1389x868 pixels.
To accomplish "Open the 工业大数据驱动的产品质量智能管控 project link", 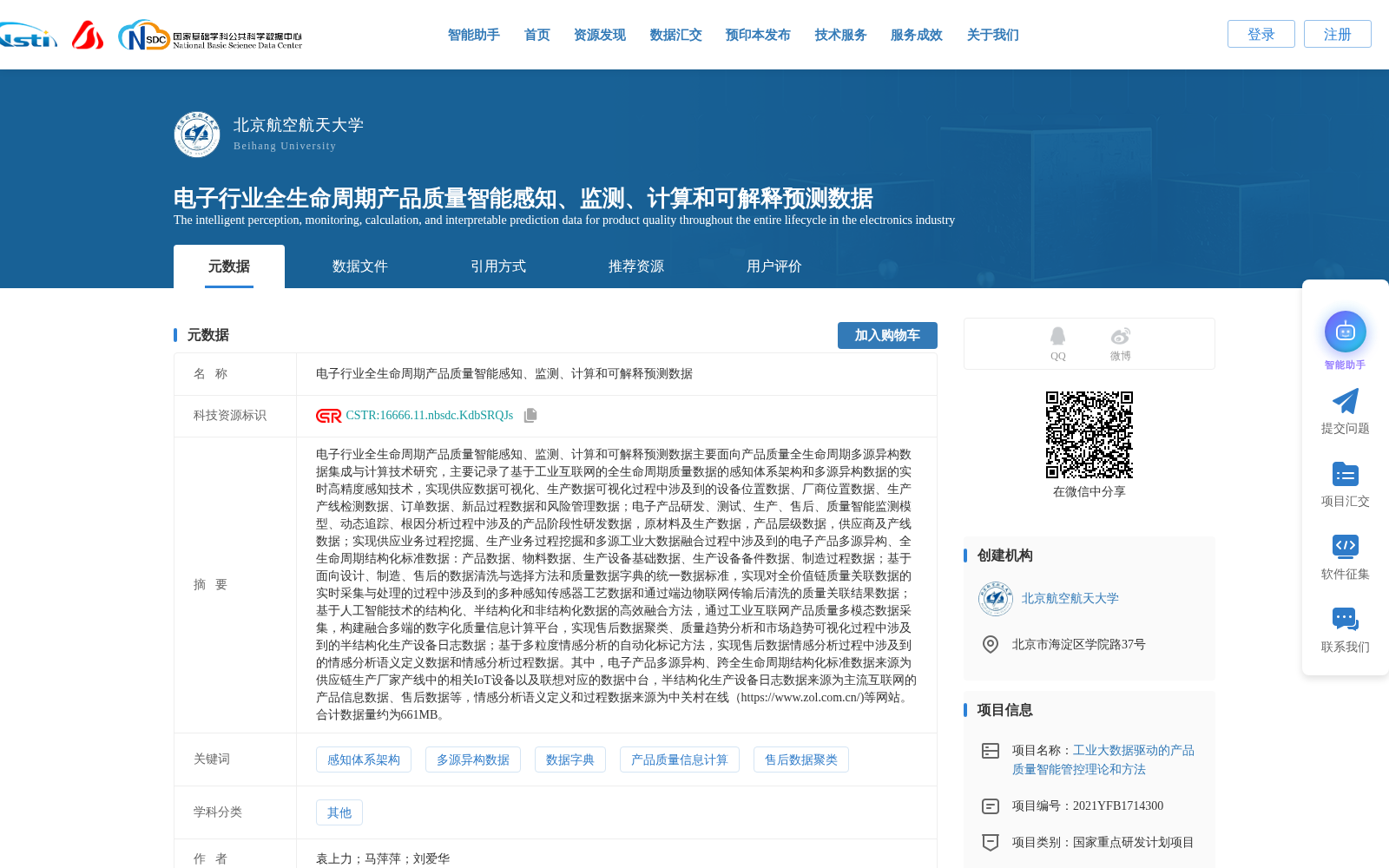I will click(x=1103, y=759).
